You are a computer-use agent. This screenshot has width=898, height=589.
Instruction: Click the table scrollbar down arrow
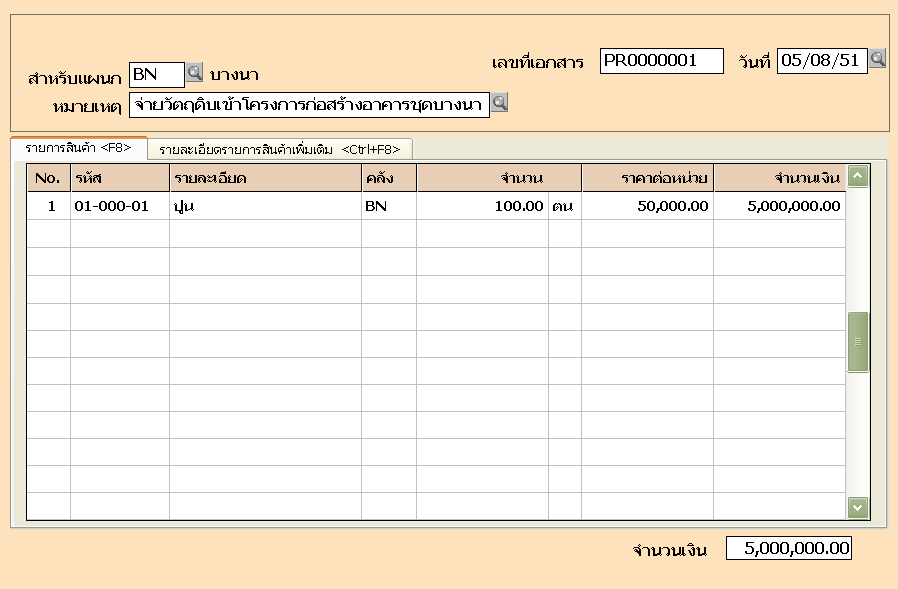coord(857,507)
